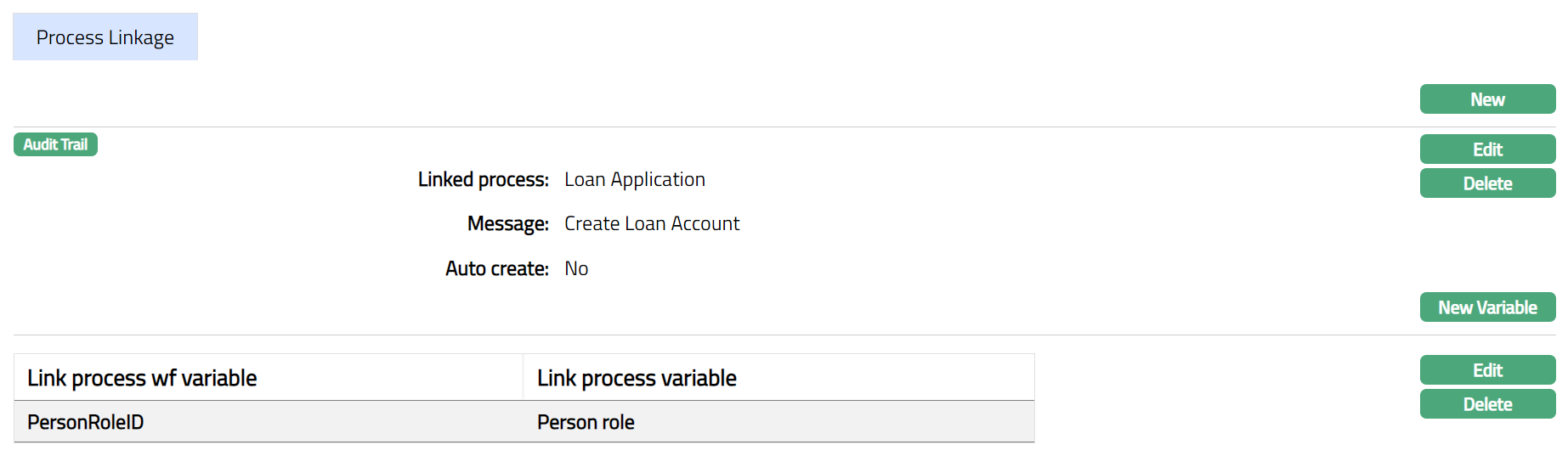The height and width of the screenshot is (456, 1568).
Task: Edit the PersonRoleID variable row
Action: pos(1486,370)
